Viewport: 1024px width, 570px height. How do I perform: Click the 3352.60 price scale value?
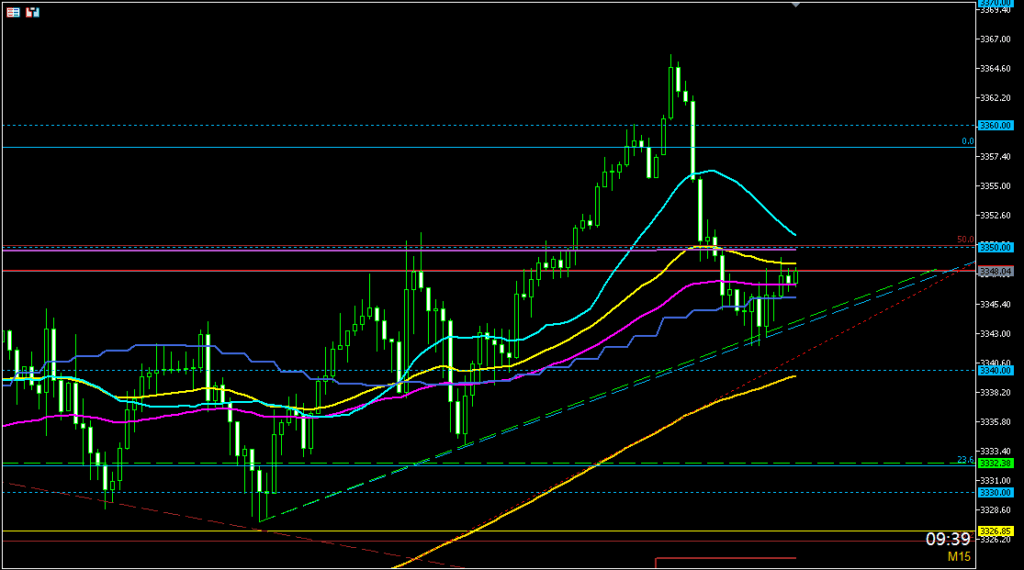pyautogui.click(x=995, y=215)
